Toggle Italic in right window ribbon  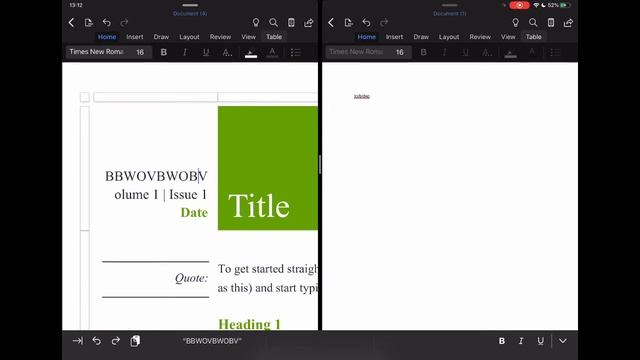(444, 52)
